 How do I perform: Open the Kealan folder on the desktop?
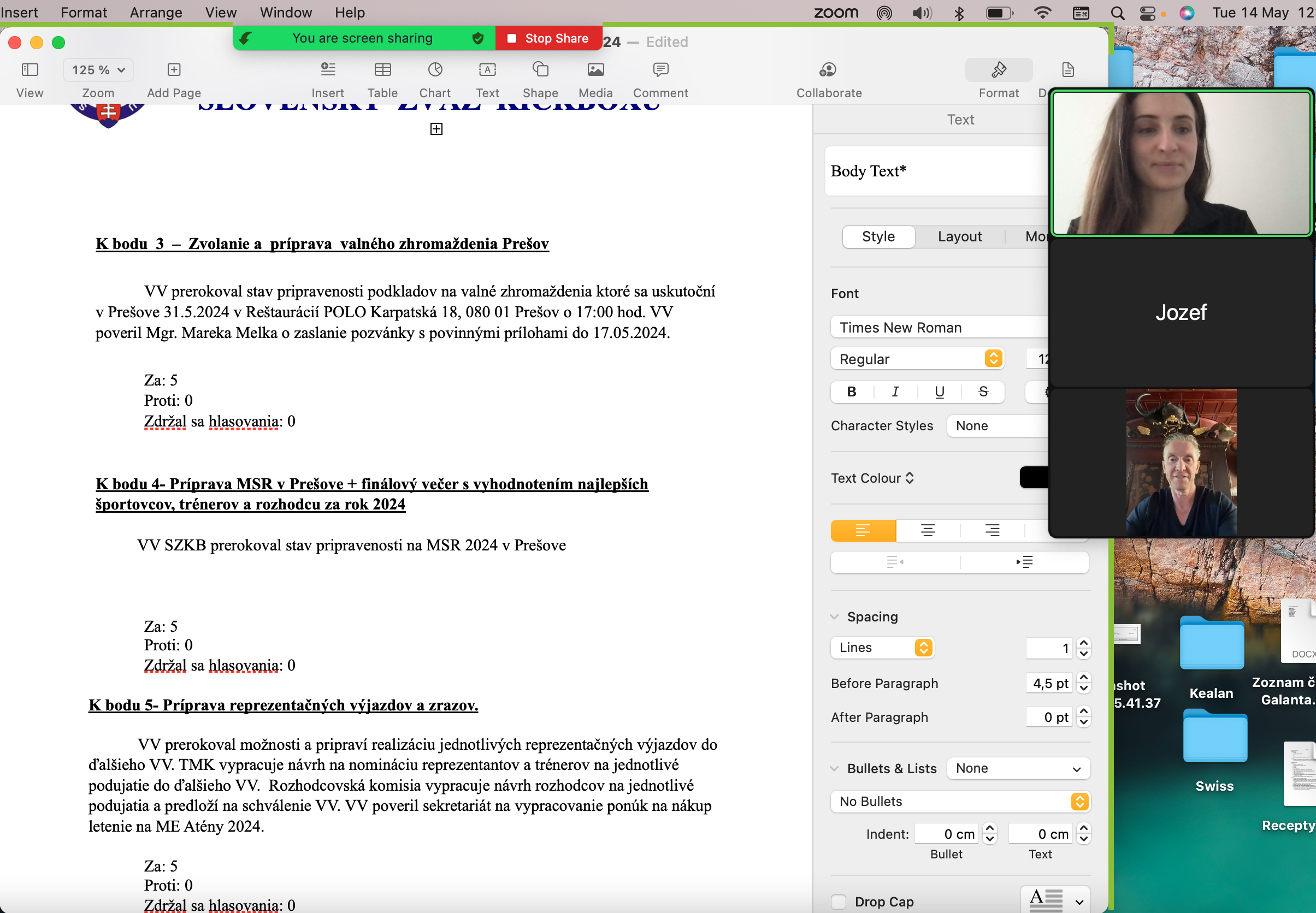[x=1211, y=644]
